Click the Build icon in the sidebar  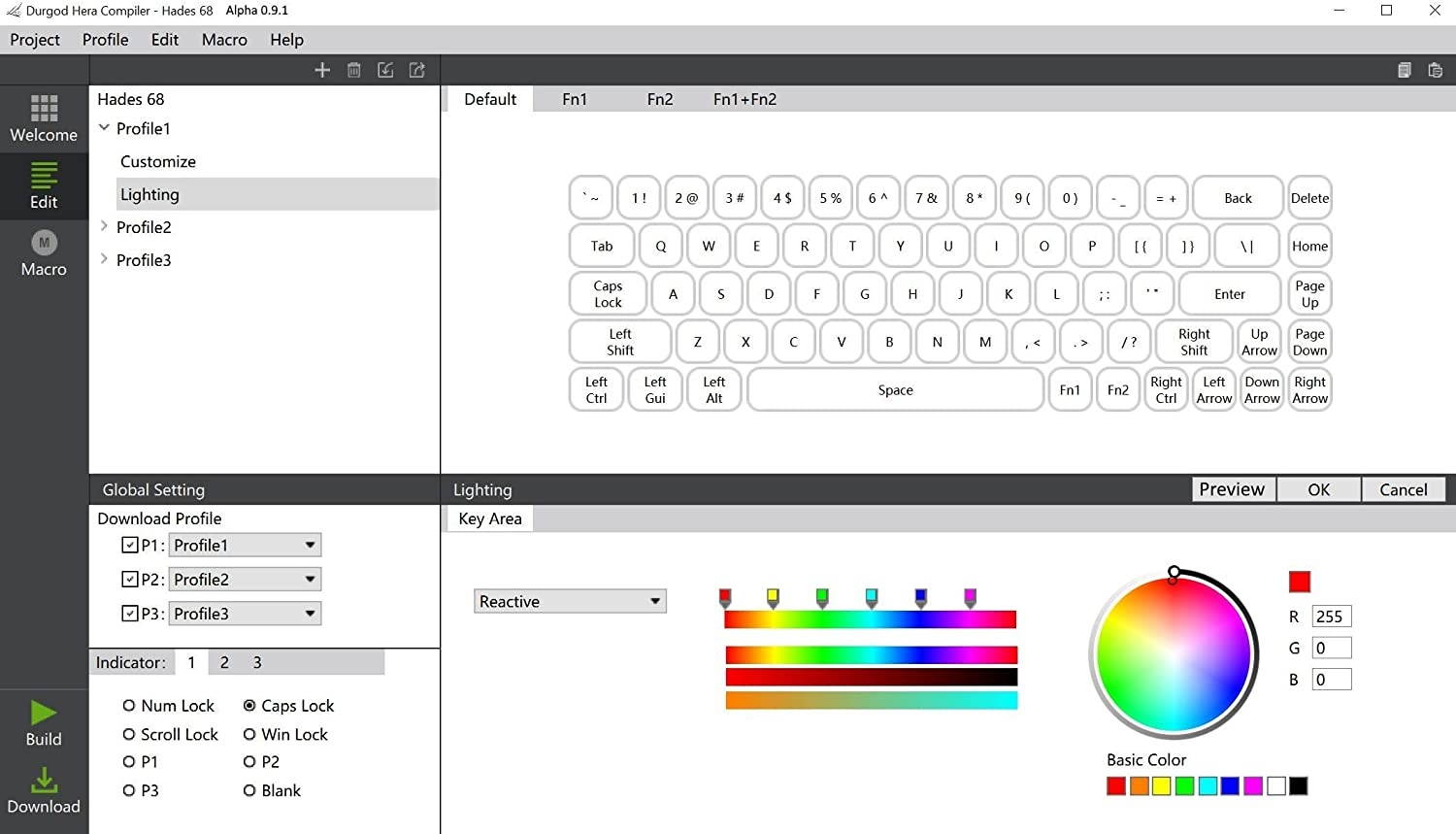pyautogui.click(x=43, y=721)
